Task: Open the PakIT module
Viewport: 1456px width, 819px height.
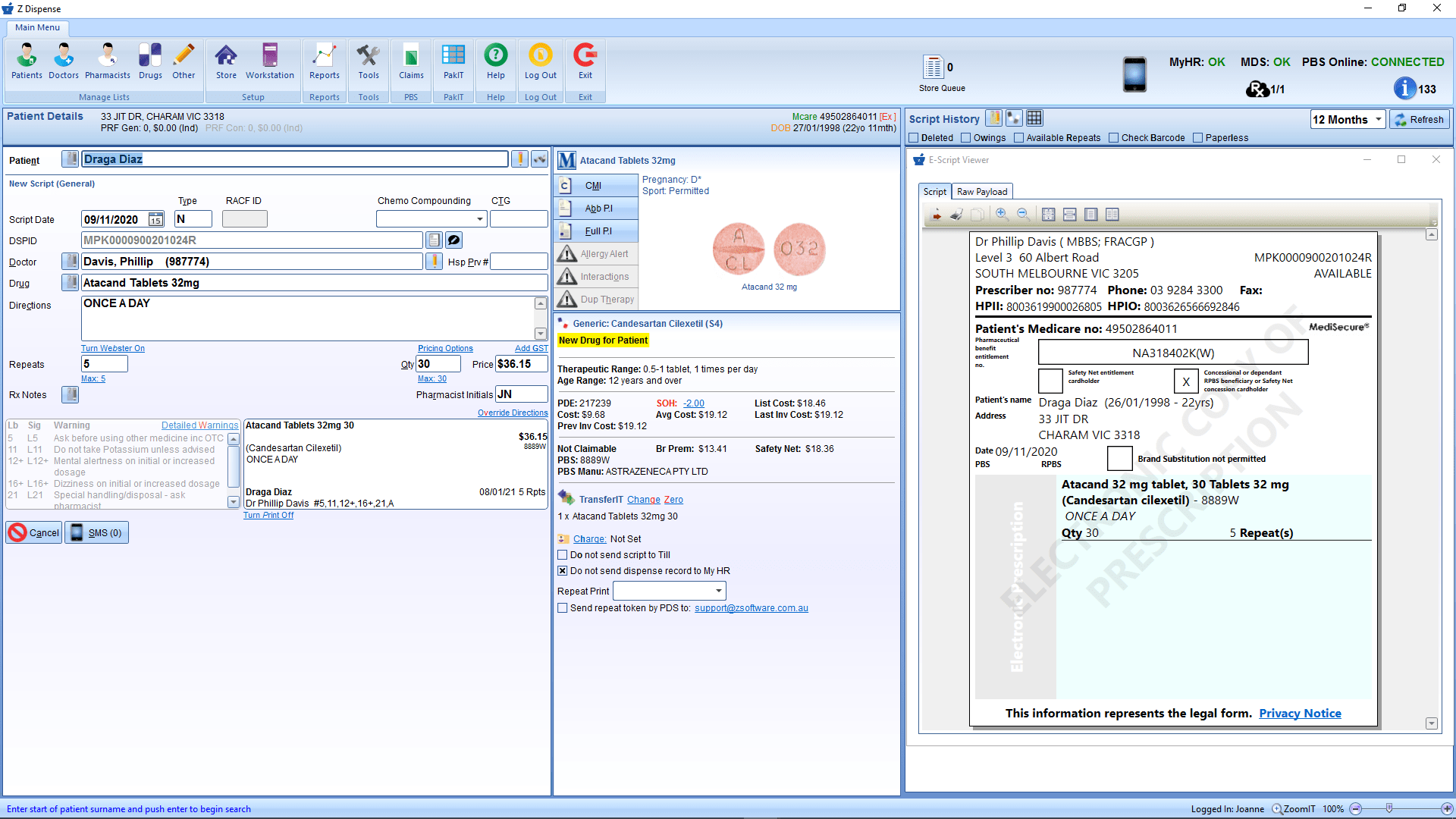Action: pos(453,62)
